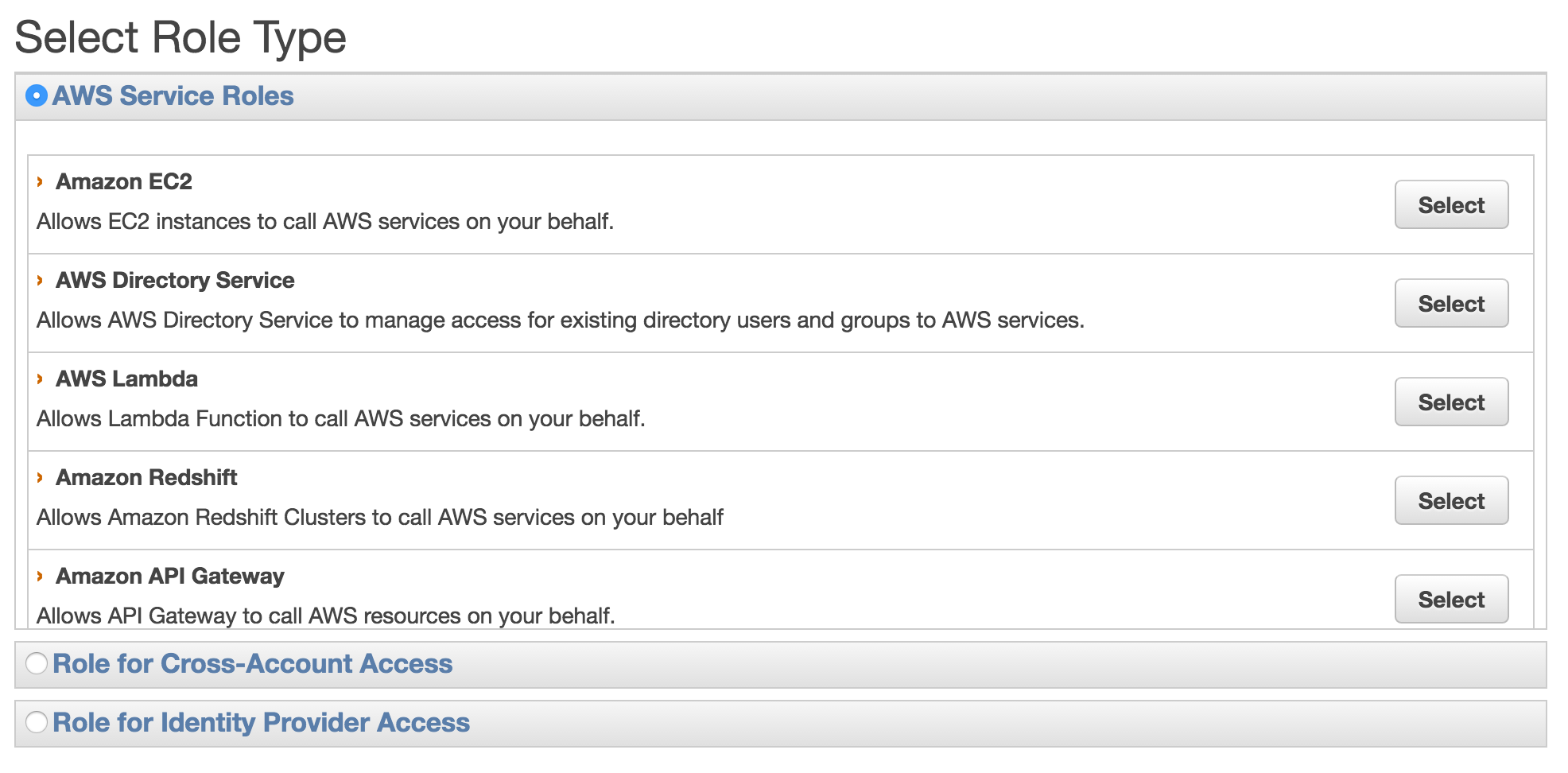This screenshot has width=1568, height=773.
Task: Expand the Amazon Redshift chevron
Action: tap(40, 478)
